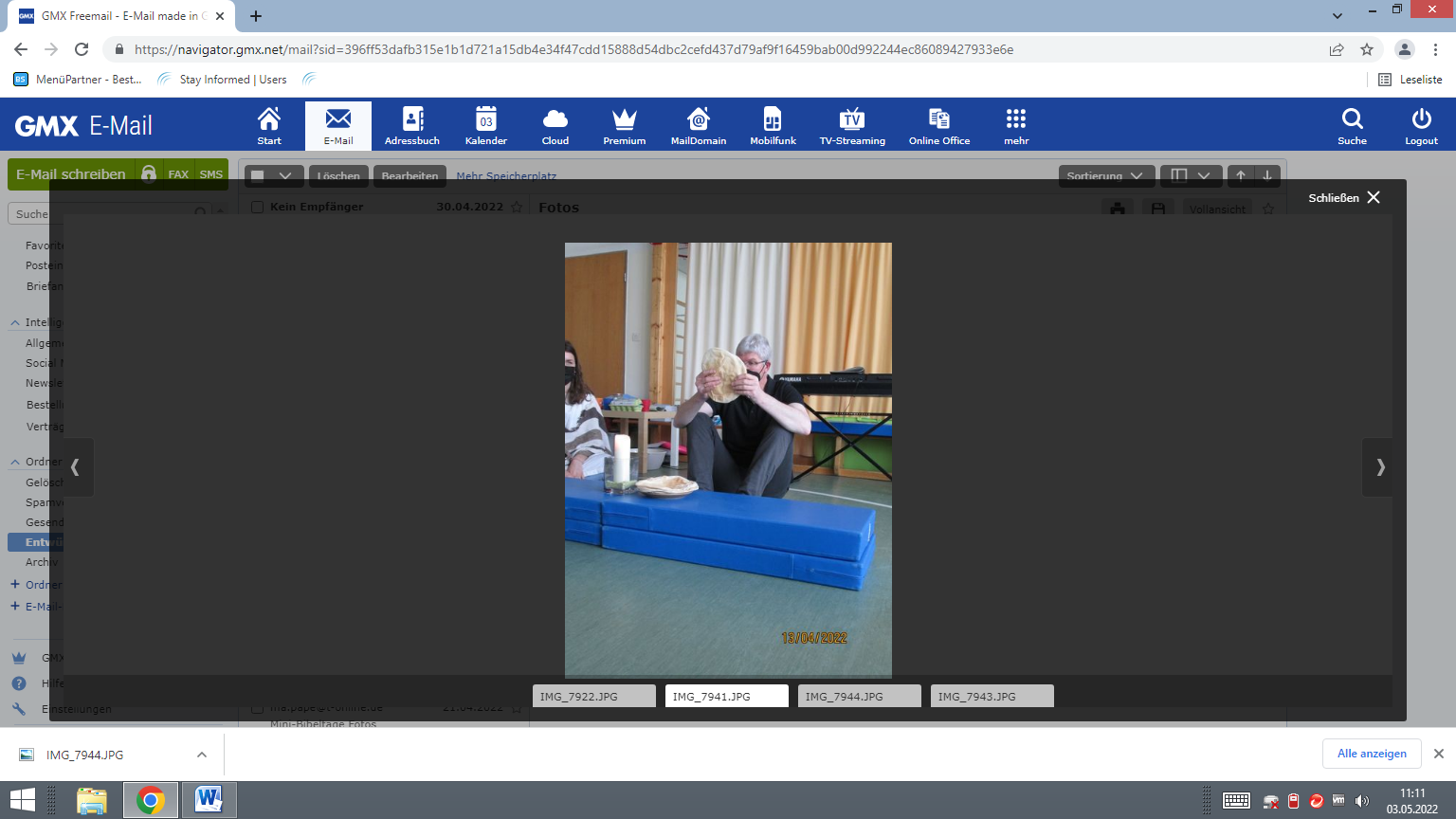The image size is (1456, 819).
Task: Open the Sortierung dropdown
Action: click(x=1107, y=175)
